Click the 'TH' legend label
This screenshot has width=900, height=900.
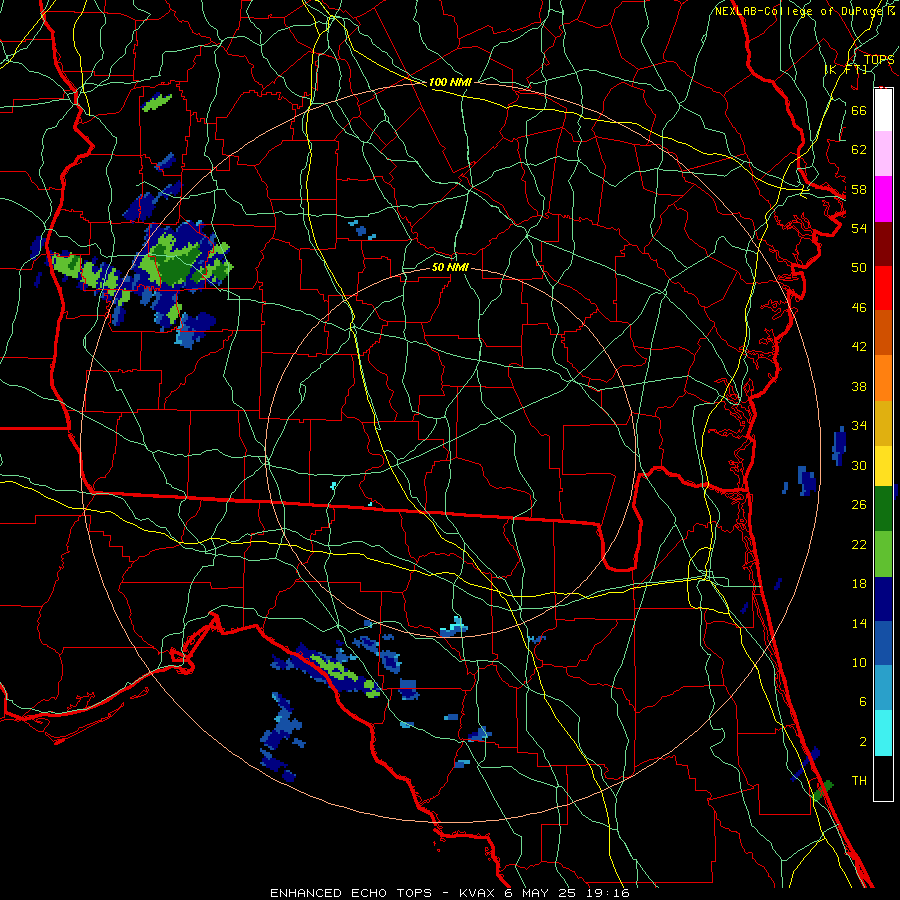(x=859, y=780)
